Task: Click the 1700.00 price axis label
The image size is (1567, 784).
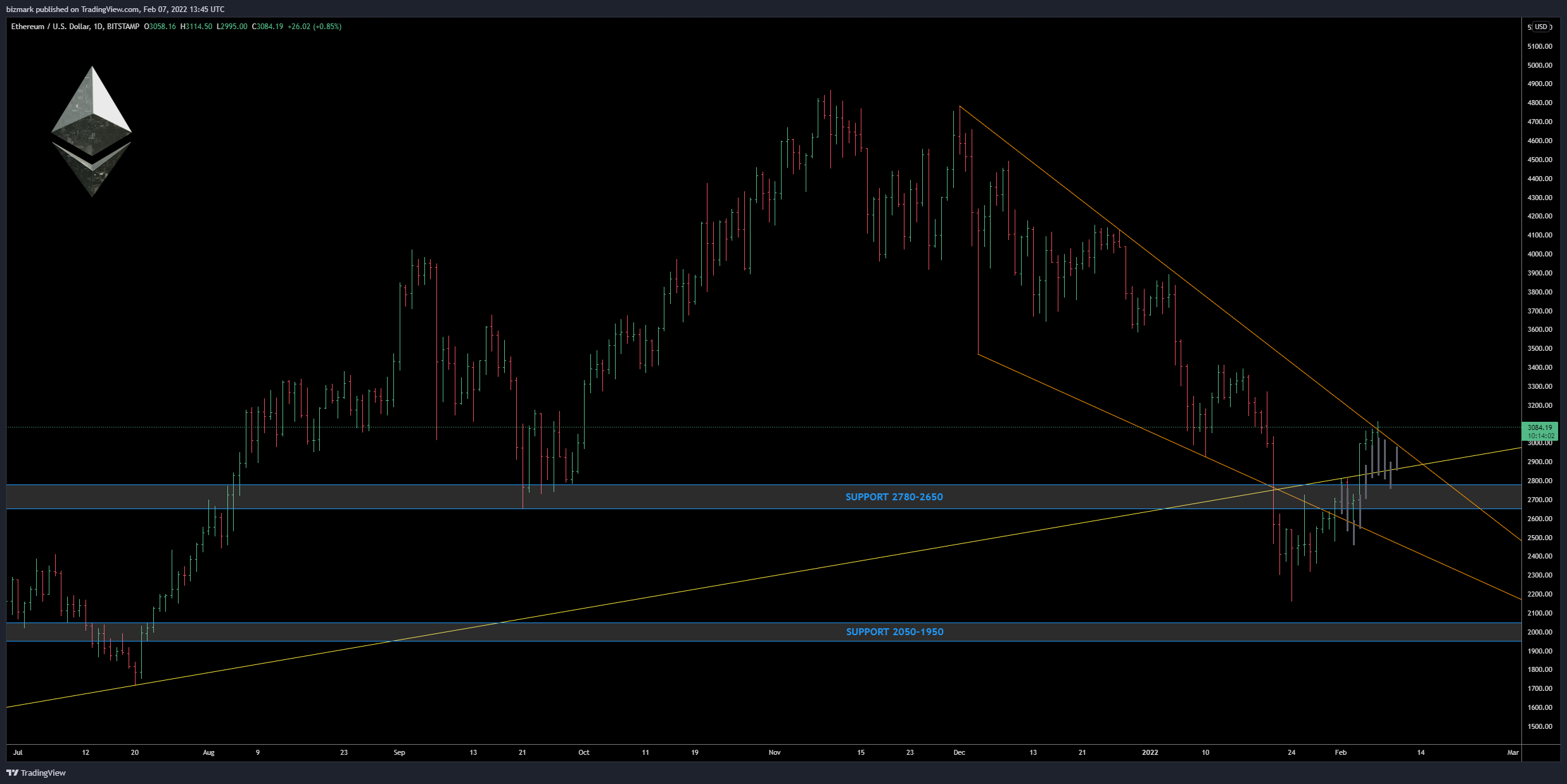Action: coord(1540,688)
